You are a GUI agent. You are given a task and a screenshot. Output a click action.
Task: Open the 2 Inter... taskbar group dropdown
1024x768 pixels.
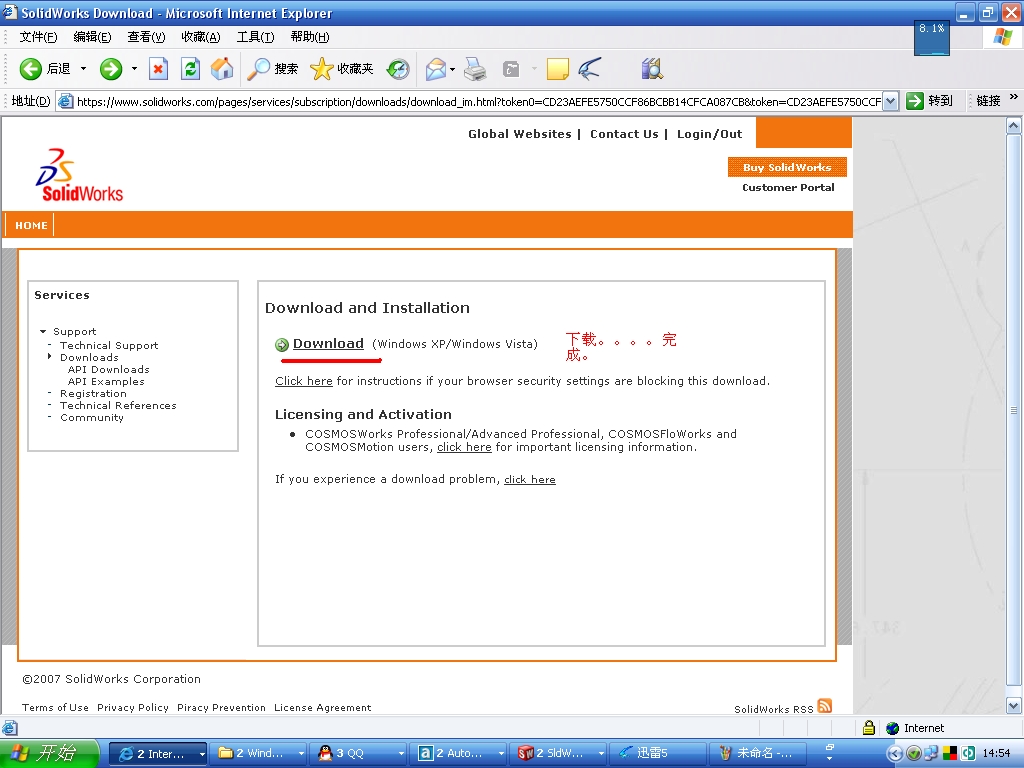[202, 754]
